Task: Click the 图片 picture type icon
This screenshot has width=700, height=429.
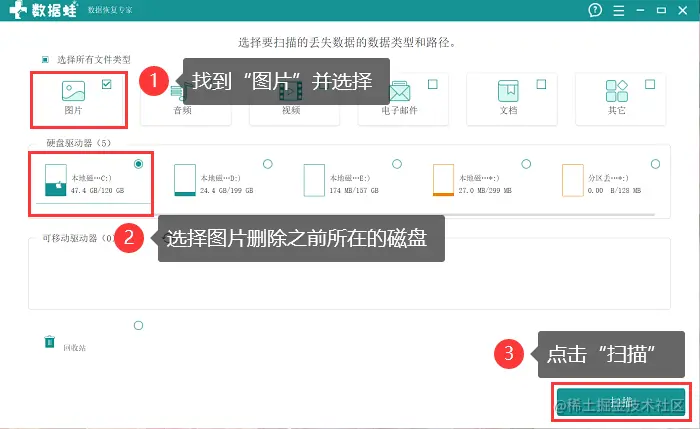Action: [73, 91]
